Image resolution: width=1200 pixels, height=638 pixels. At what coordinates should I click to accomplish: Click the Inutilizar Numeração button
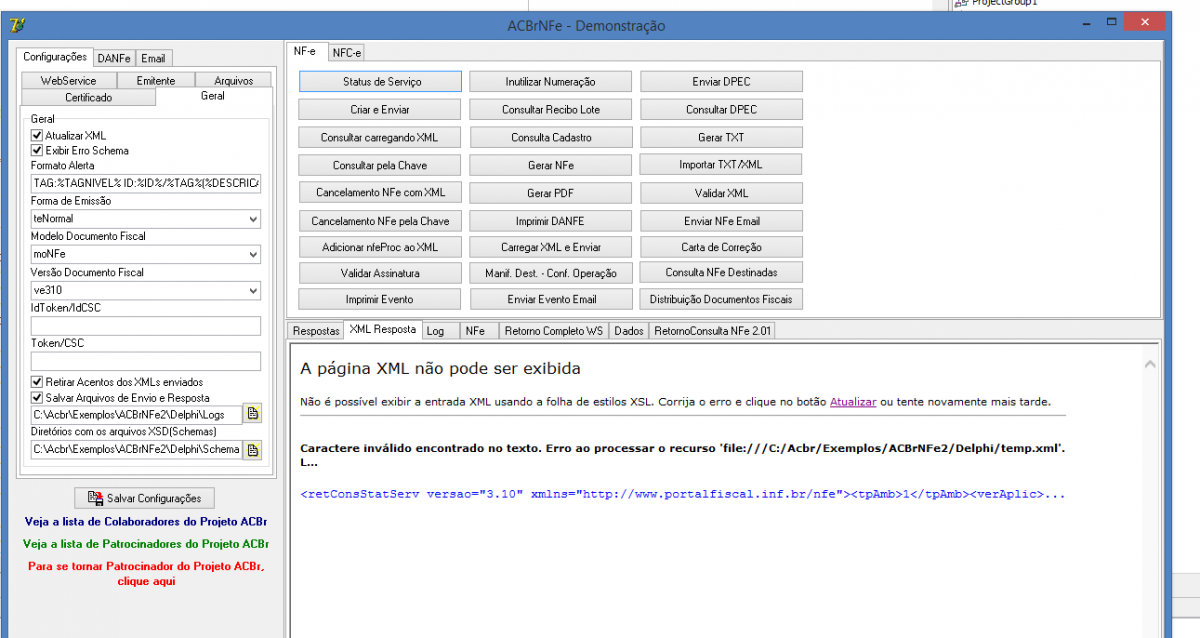[x=551, y=81]
